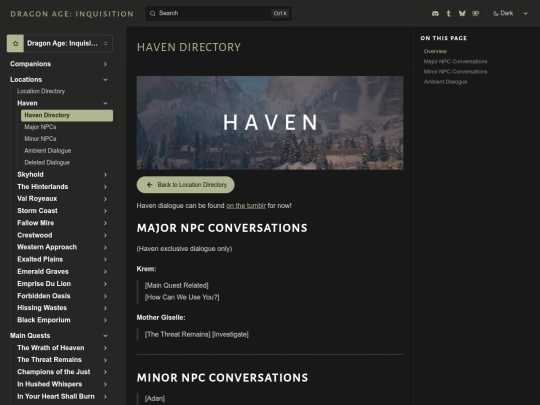Open the Tumblr icon link in header

point(448,13)
